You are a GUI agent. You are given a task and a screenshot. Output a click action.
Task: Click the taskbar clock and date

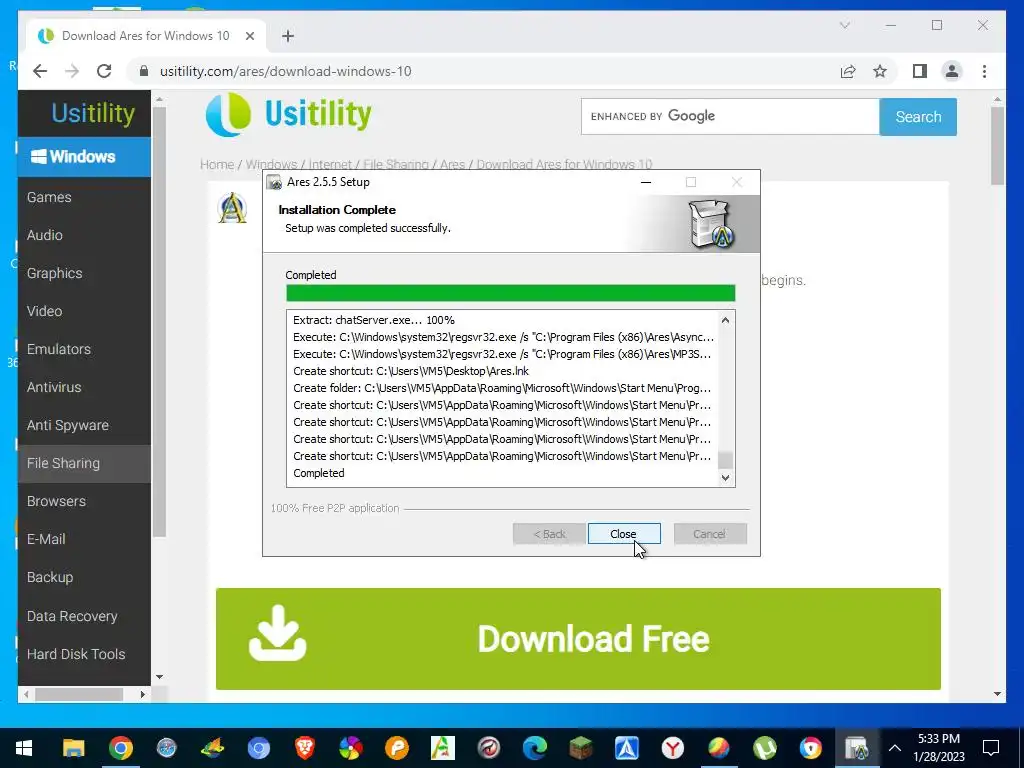click(x=938, y=748)
